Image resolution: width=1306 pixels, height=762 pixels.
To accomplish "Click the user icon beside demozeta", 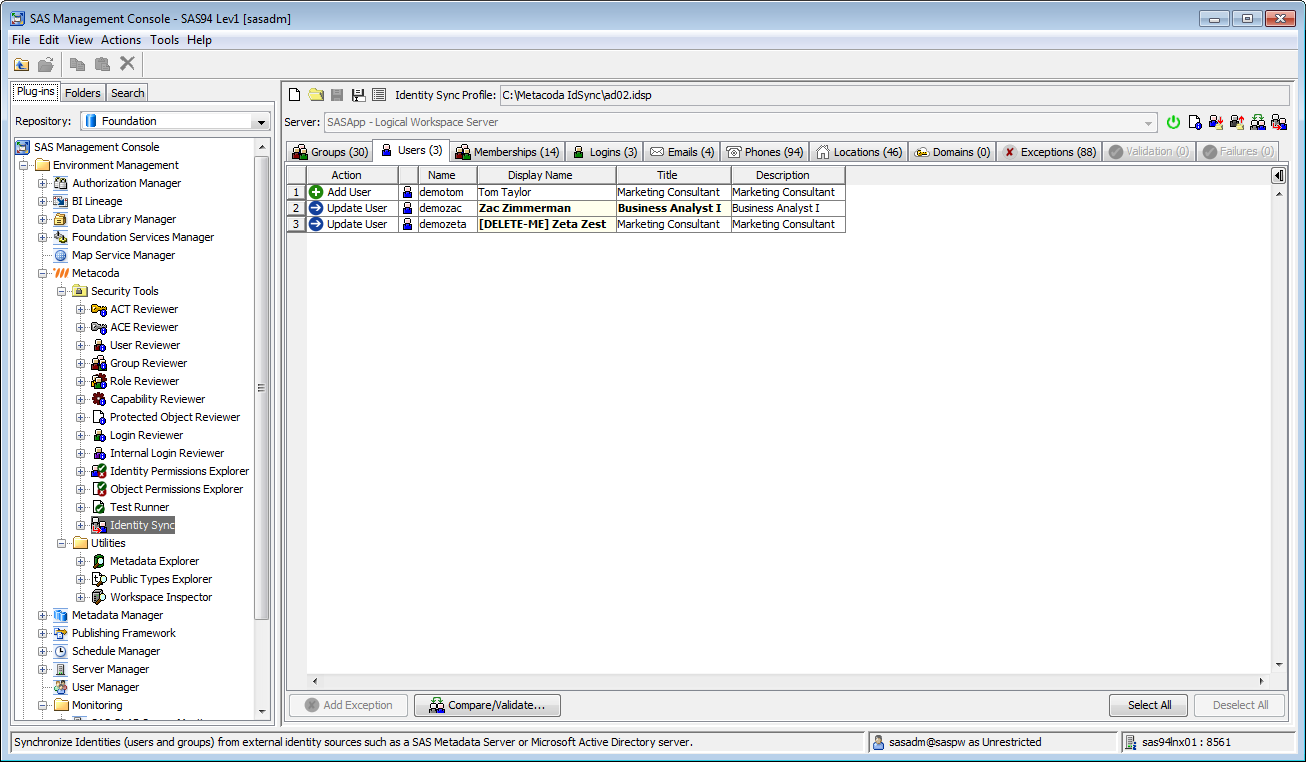I will click(407, 224).
